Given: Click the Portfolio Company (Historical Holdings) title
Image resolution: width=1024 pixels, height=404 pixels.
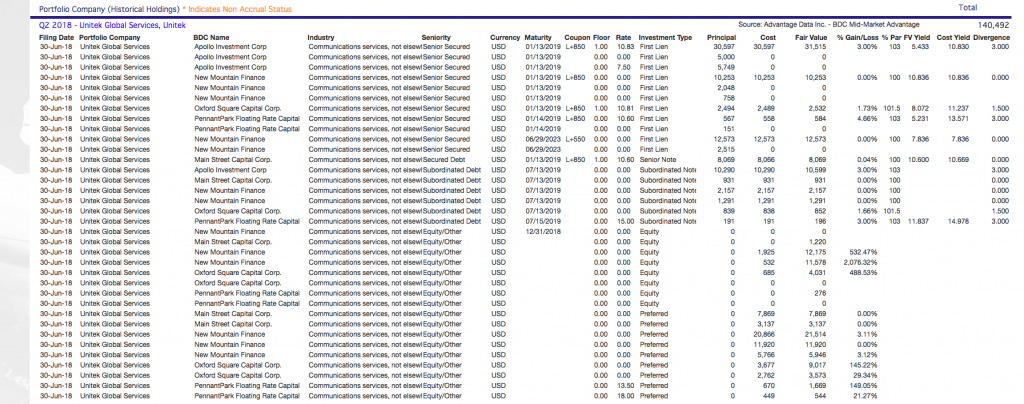Looking at the screenshot, I should (108, 9).
